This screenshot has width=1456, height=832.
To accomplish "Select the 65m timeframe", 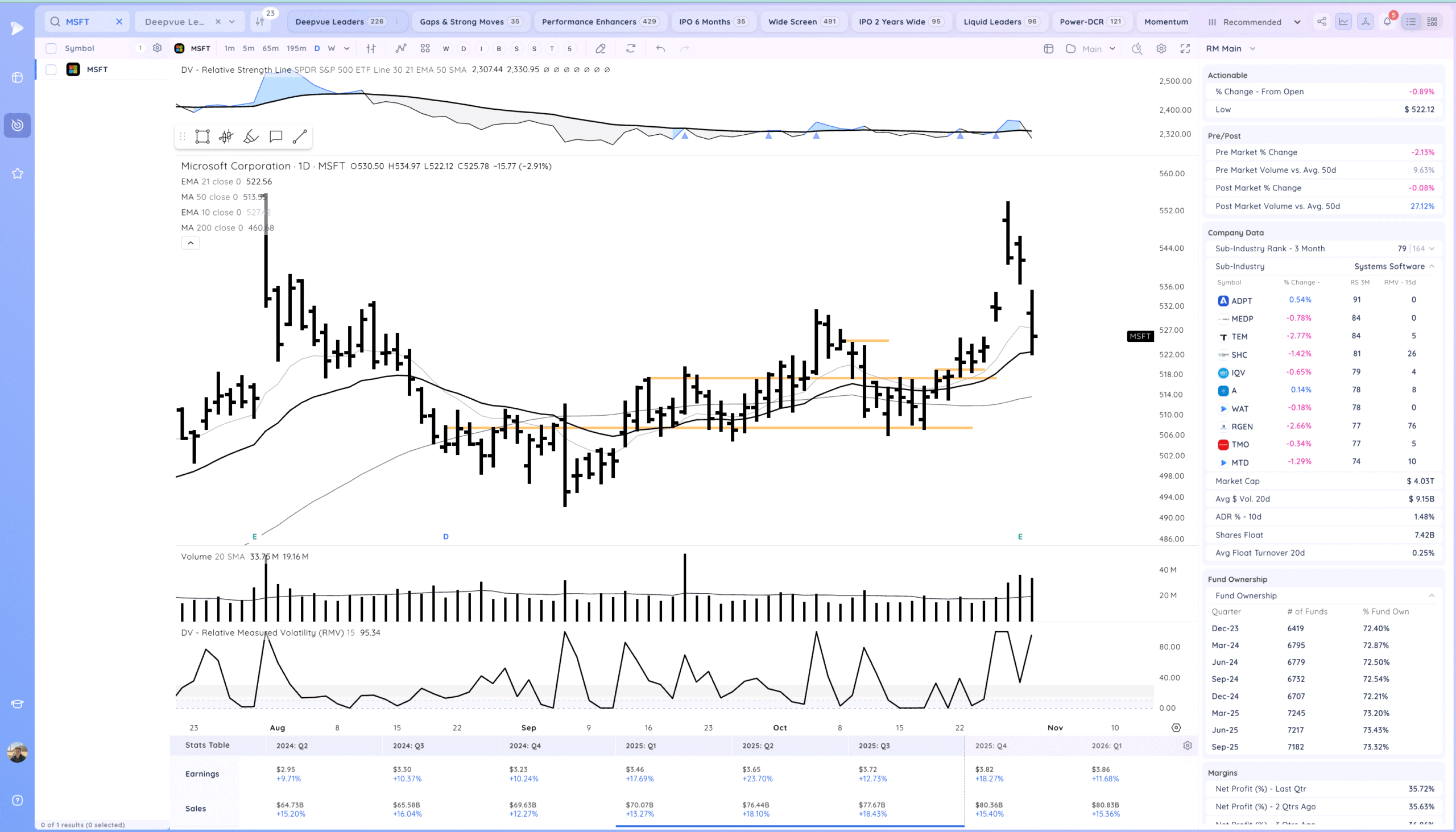I will coord(270,48).
